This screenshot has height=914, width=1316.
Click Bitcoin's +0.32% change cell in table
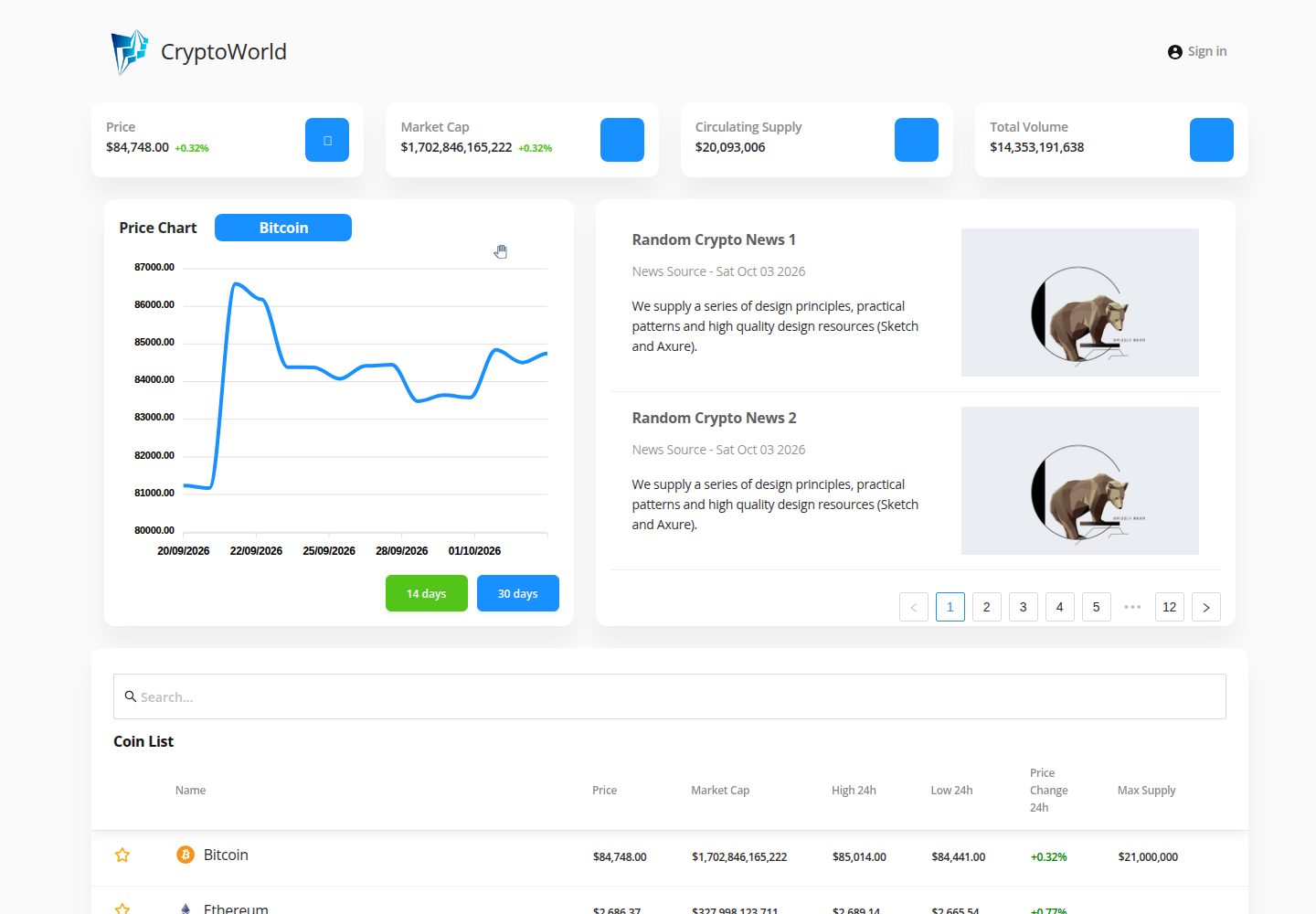(x=1048, y=856)
